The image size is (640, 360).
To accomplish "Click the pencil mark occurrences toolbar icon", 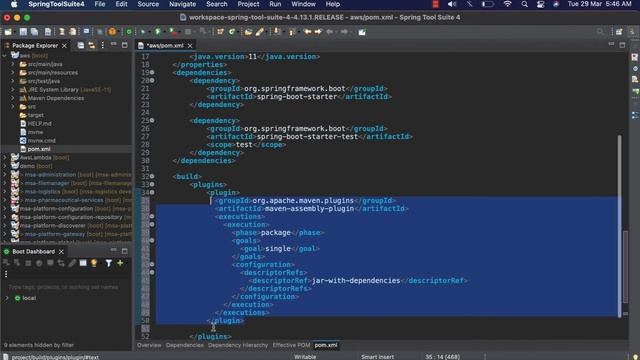I will point(260,32).
